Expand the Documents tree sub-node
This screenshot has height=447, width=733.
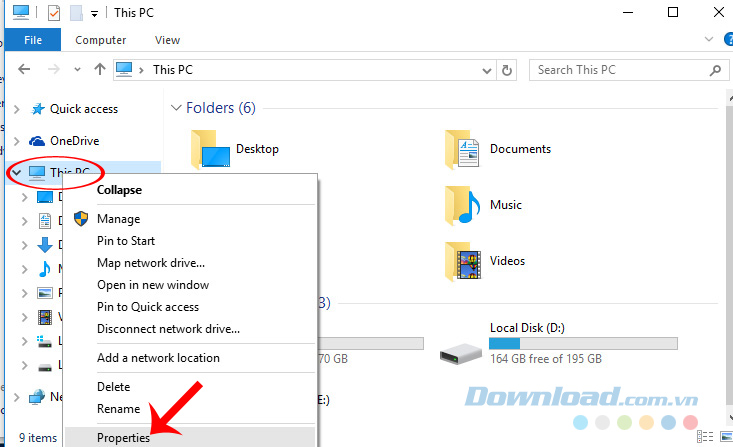pyautogui.click(x=24, y=221)
